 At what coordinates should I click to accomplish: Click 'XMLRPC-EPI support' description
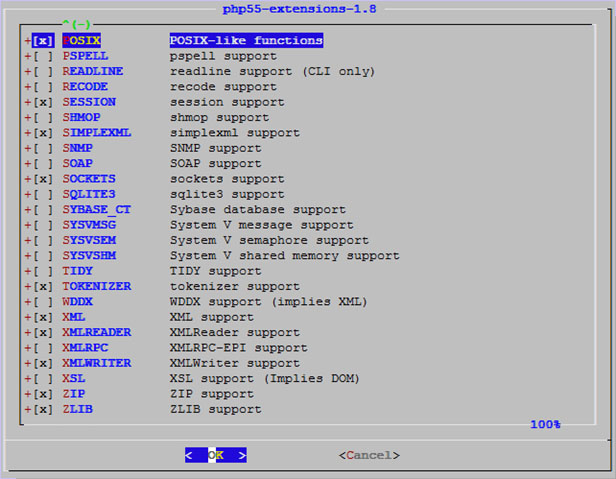click(239, 348)
